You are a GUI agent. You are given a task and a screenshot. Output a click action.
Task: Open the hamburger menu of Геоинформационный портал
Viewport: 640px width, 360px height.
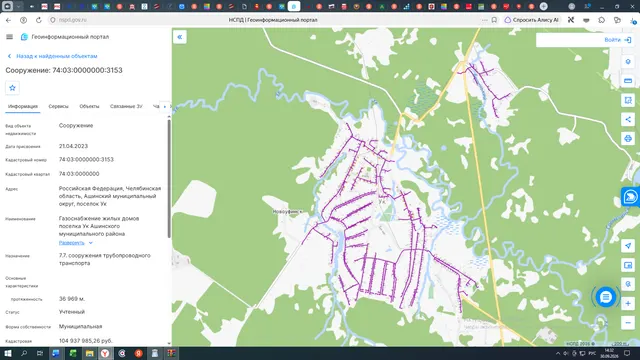(x=9, y=37)
